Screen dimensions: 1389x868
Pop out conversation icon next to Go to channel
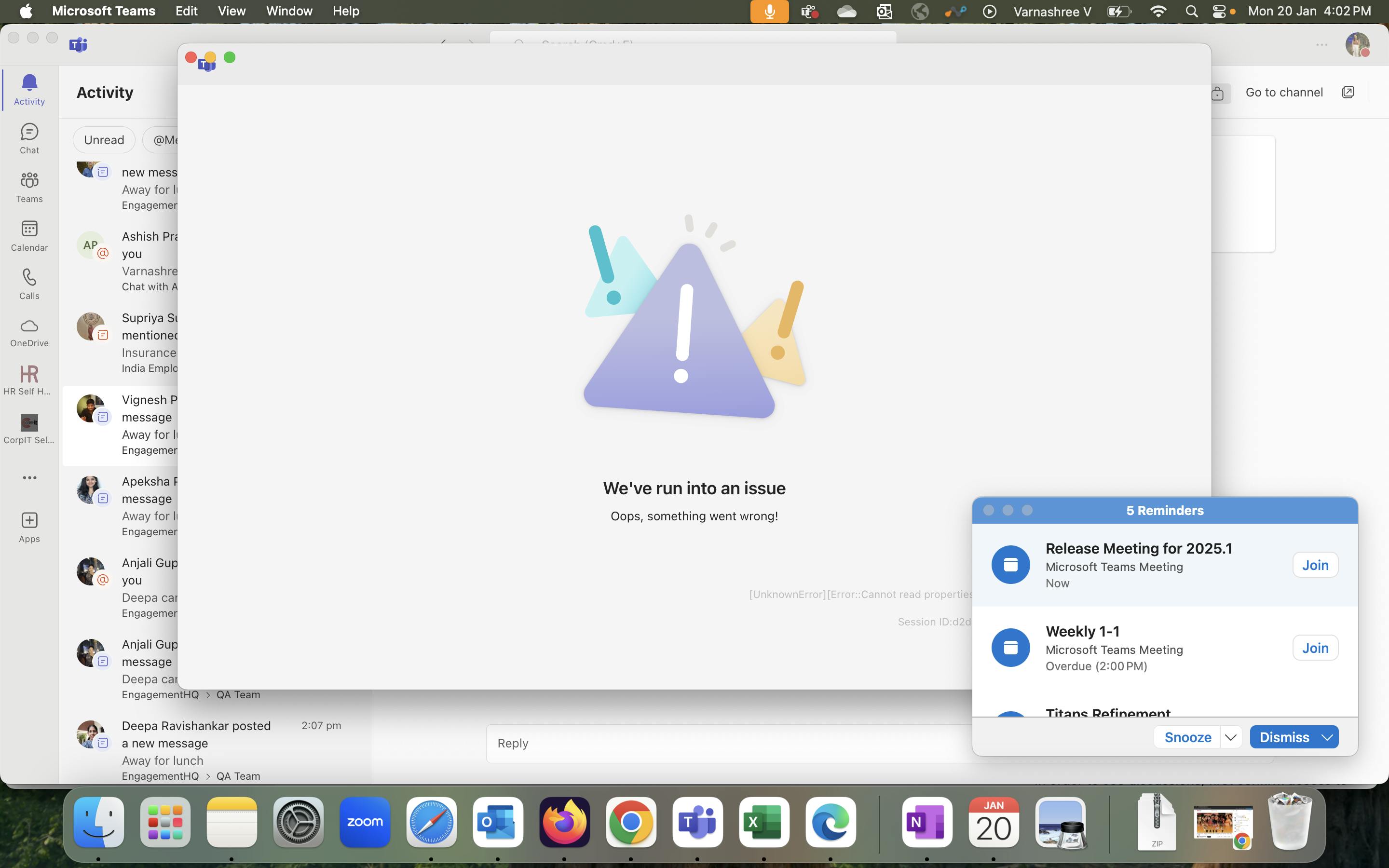click(1348, 93)
